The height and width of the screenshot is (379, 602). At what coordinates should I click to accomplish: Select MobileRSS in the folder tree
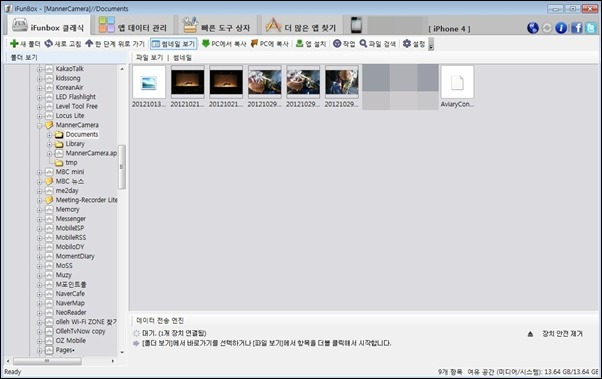tap(71, 237)
